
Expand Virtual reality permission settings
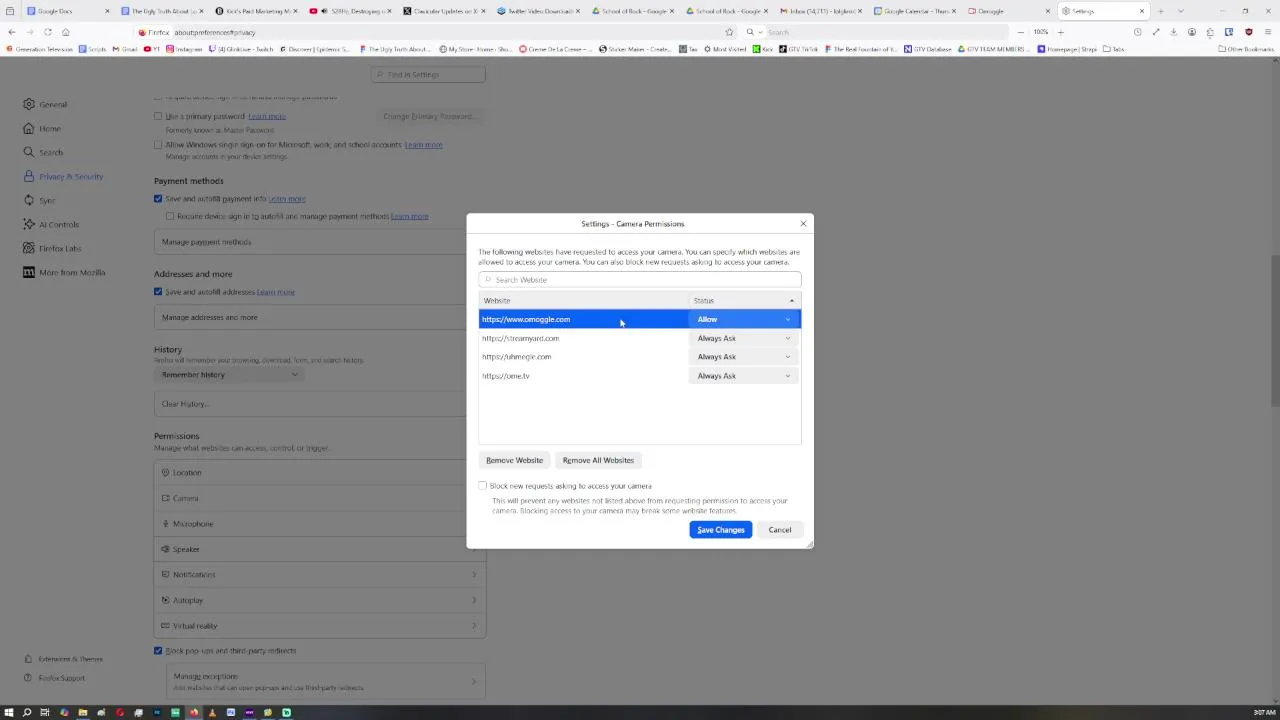coord(320,626)
